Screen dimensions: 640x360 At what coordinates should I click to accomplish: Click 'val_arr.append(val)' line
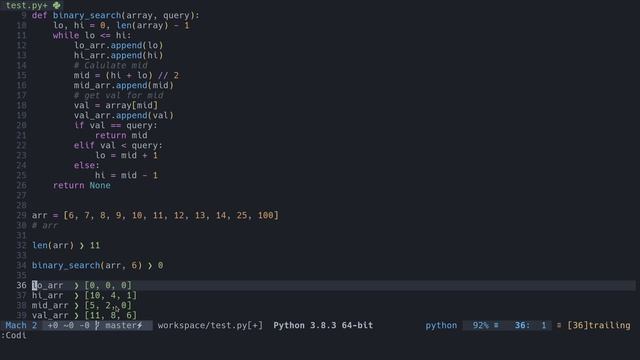[124, 116]
